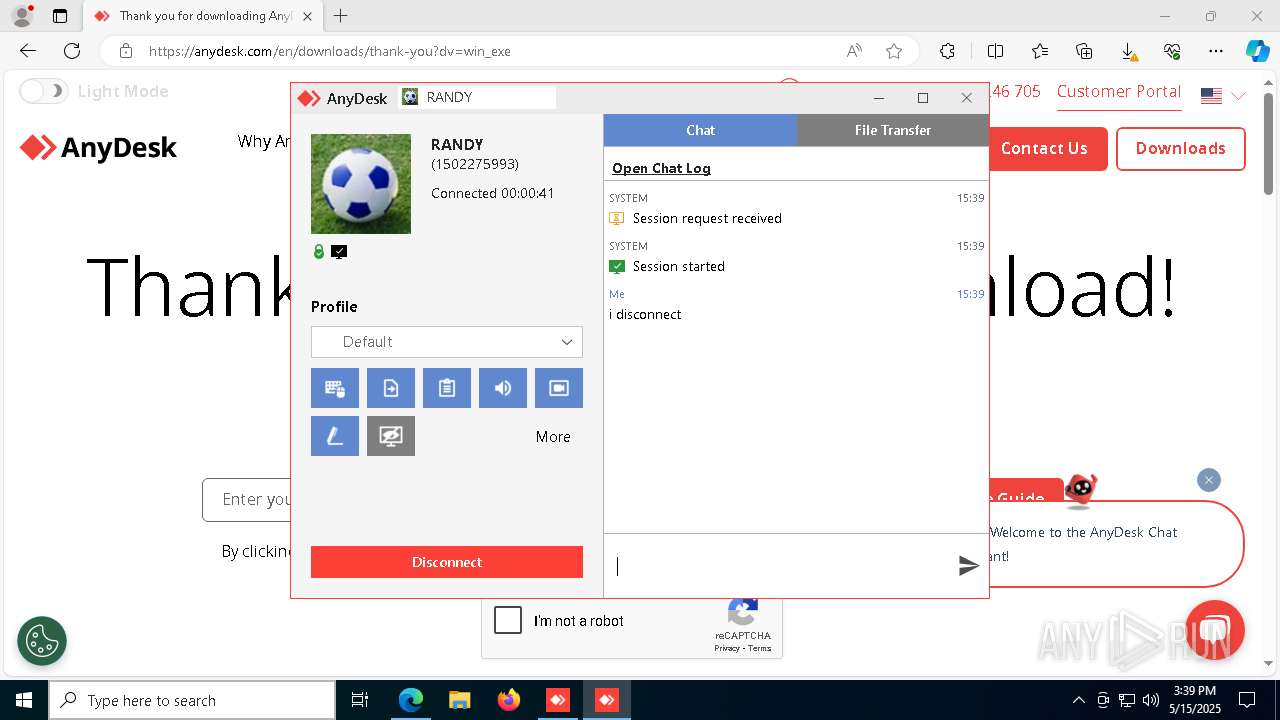
Task: Toggle keyboard and mouse control permission
Action: tap(335, 388)
